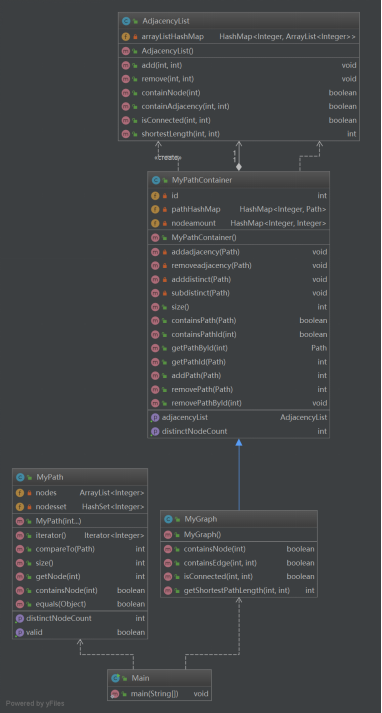Click the containsEdge(int, int) method icon
The width and height of the screenshot is (382, 713).
(168, 563)
